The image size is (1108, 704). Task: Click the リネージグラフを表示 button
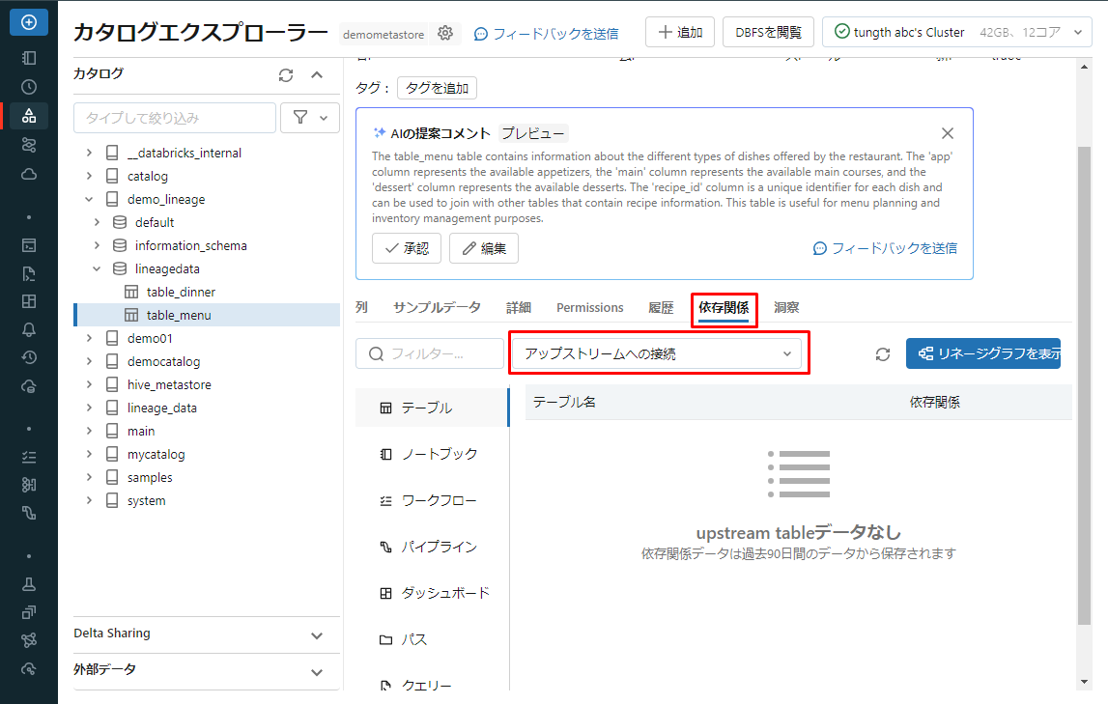pyautogui.click(x=982, y=354)
